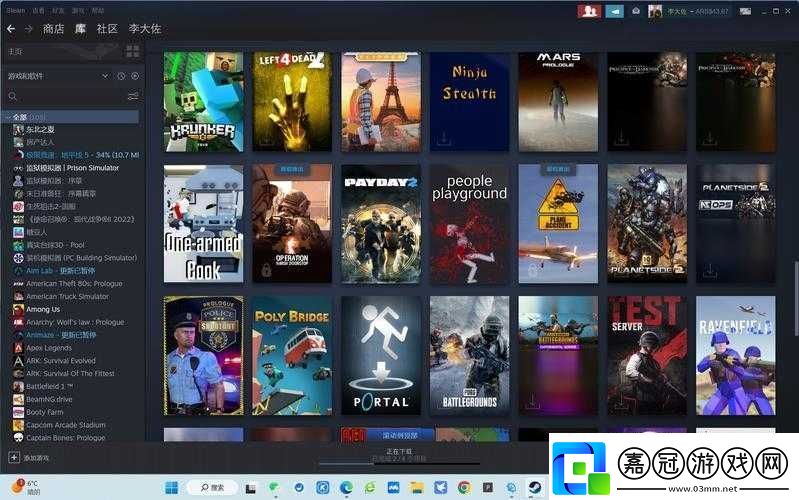Select American Theft 80s: Prologue
799x500 pixels.
pos(74,283)
